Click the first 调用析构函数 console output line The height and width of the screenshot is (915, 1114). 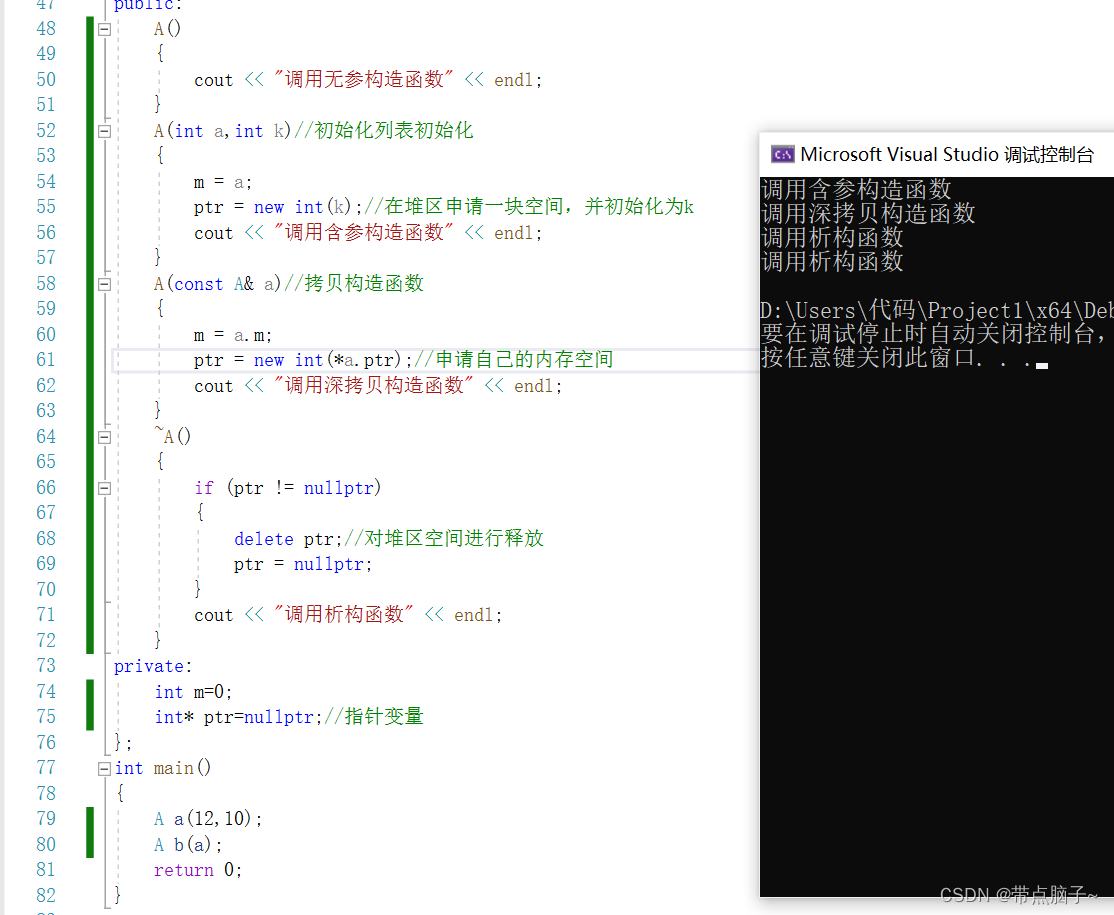pos(832,237)
